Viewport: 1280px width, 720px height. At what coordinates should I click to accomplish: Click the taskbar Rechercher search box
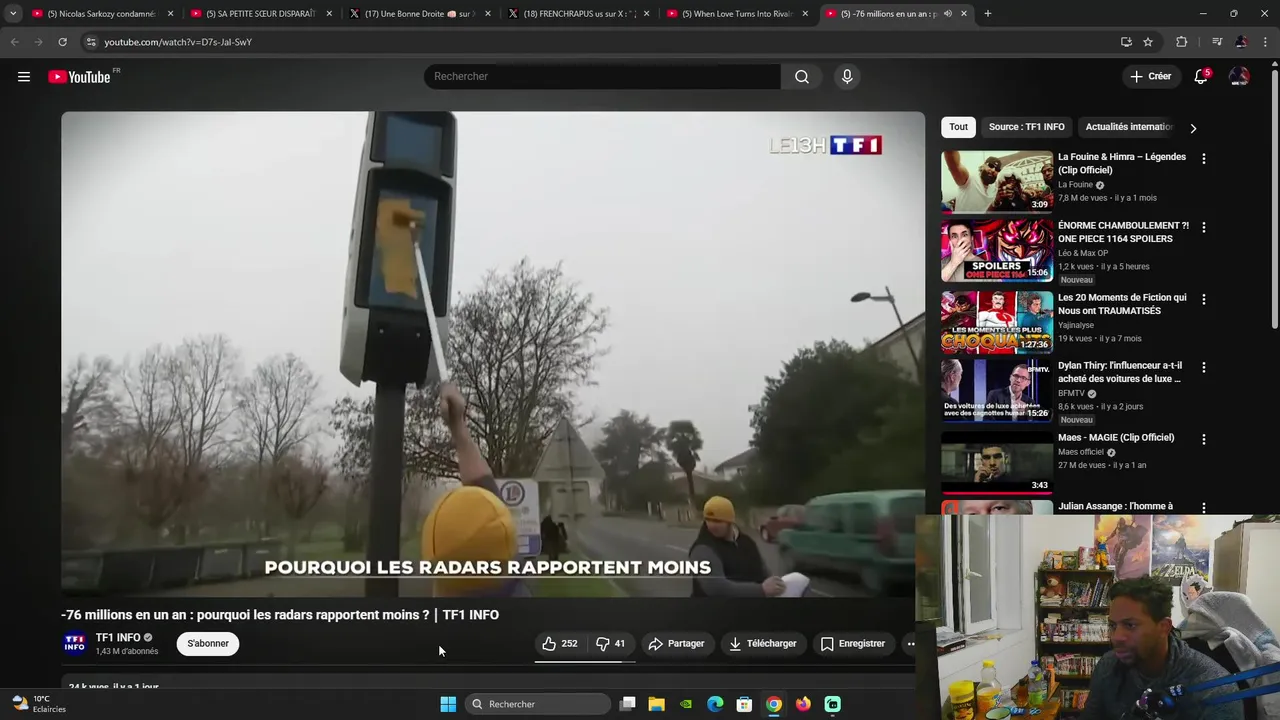click(539, 704)
